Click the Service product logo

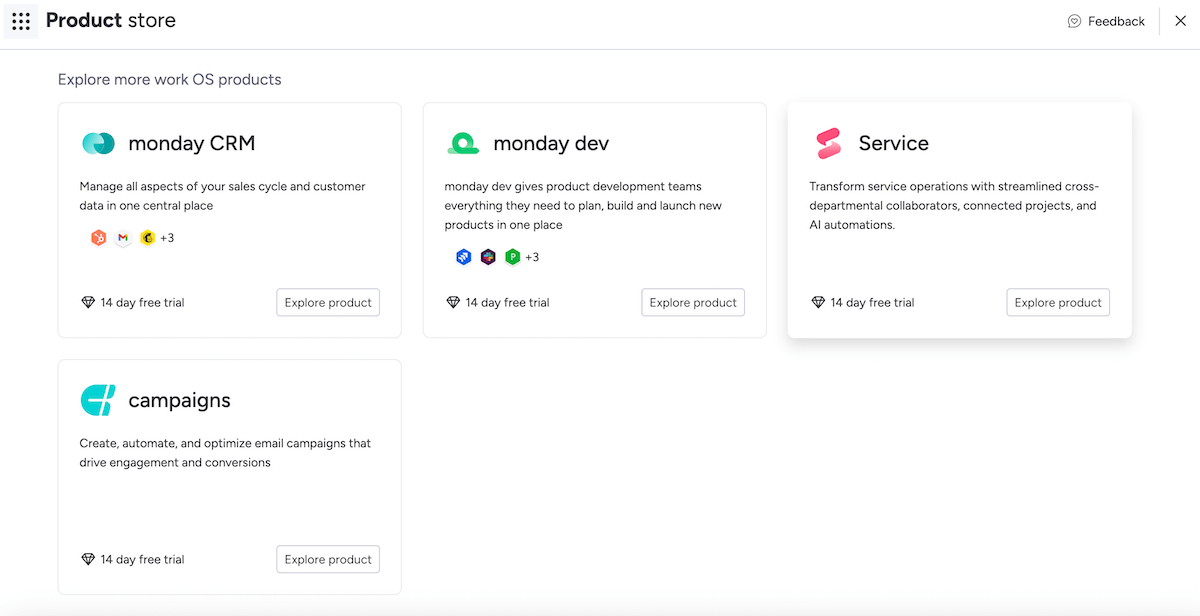[x=828, y=143]
